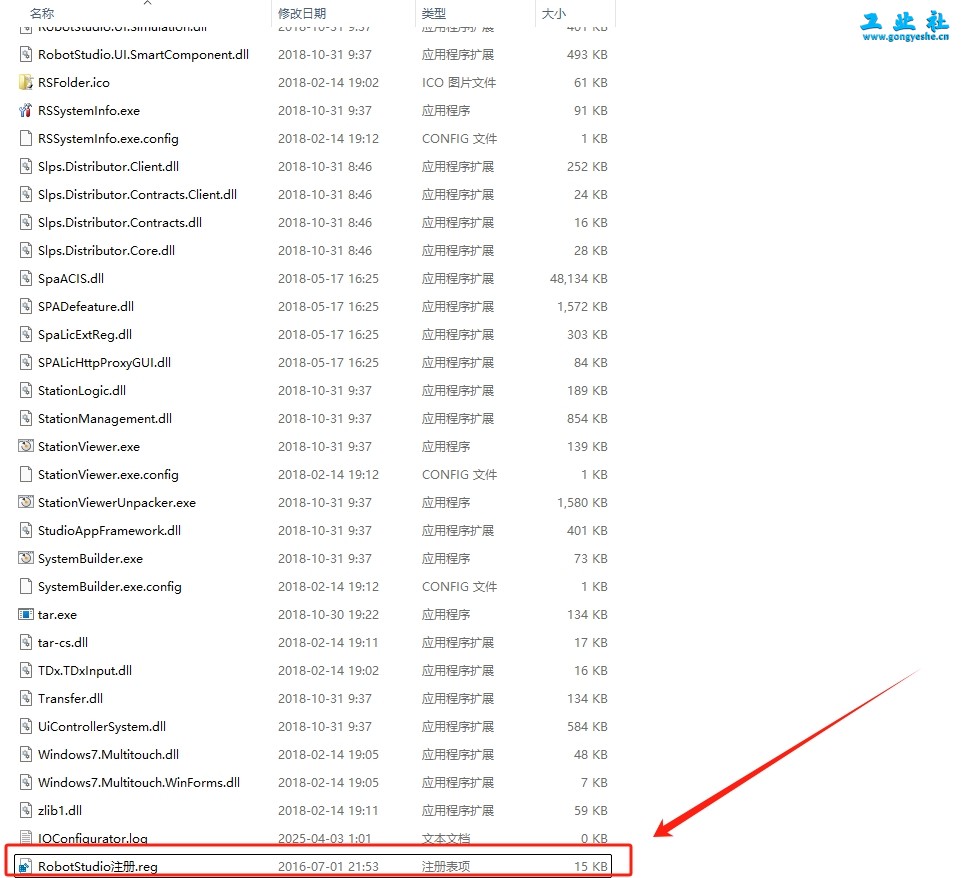Image resolution: width=965 pixels, height=878 pixels.
Task: Click the RSFolder.ico folder icon
Action: [x=25, y=82]
